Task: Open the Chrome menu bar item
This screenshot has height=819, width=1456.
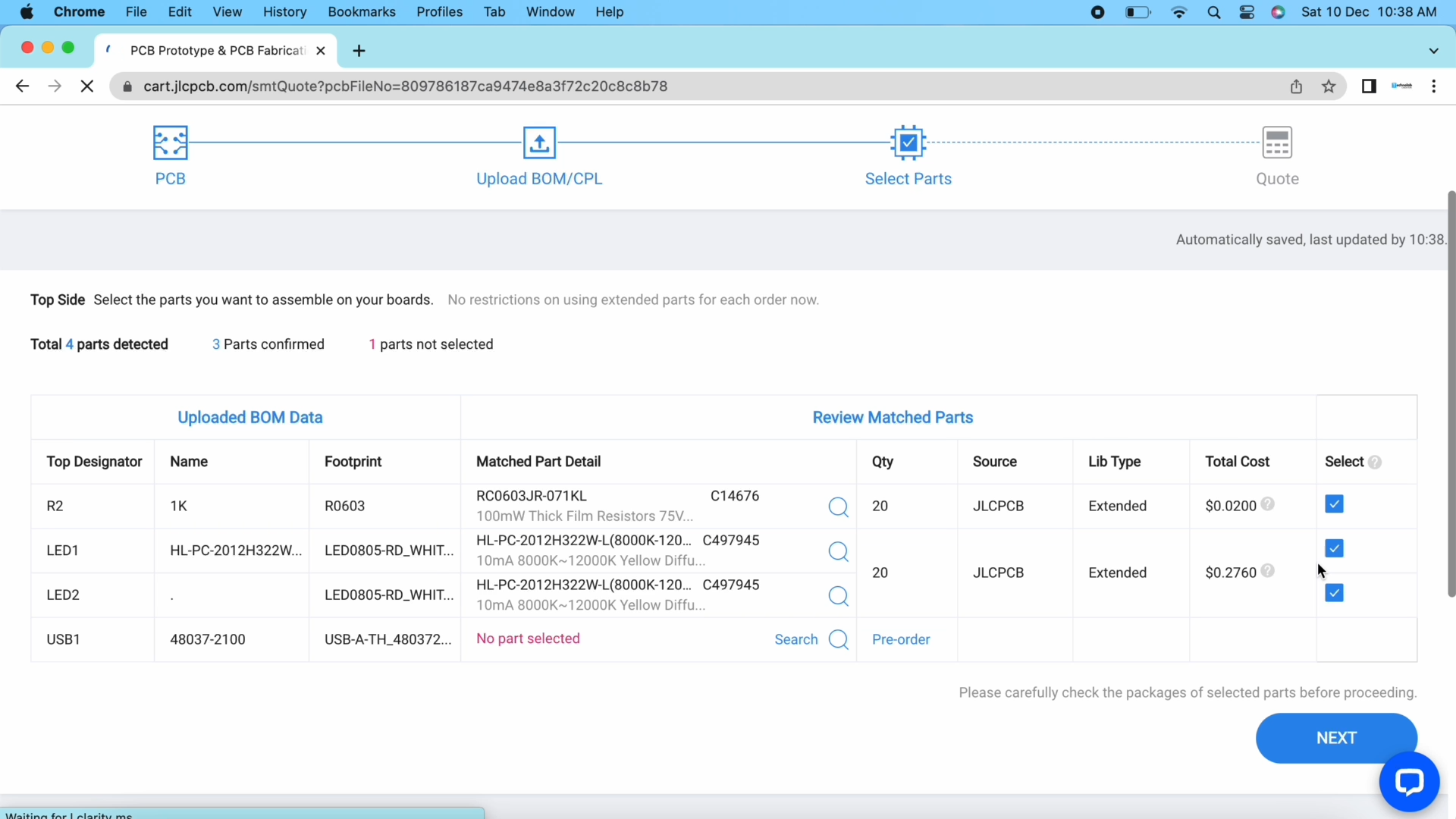Action: point(79,12)
